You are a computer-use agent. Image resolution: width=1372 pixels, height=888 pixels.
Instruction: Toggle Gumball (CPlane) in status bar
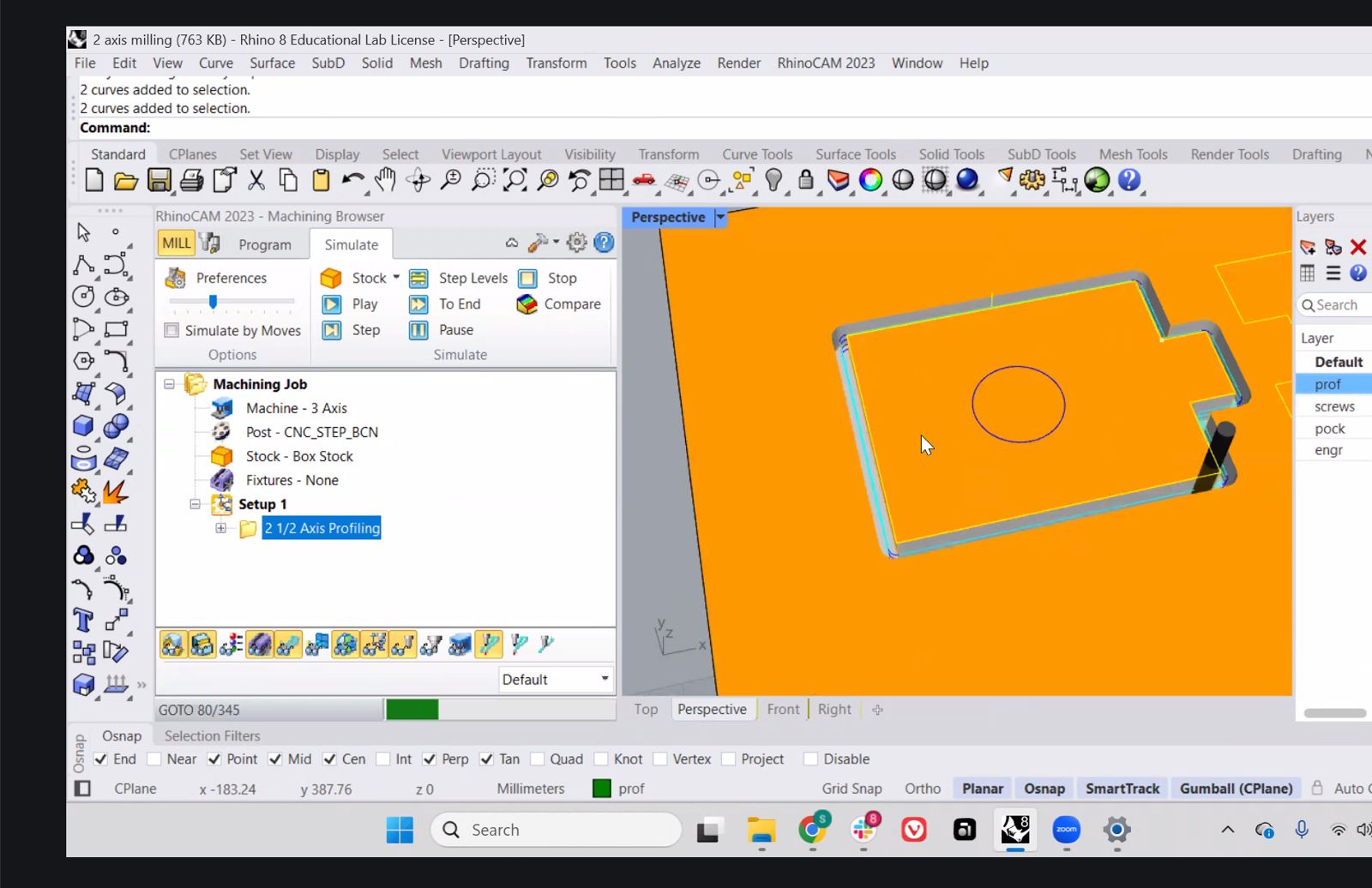tap(1236, 789)
